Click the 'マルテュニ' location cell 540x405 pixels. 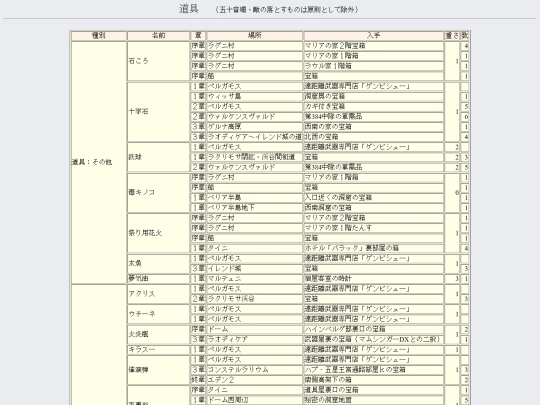(x=255, y=279)
